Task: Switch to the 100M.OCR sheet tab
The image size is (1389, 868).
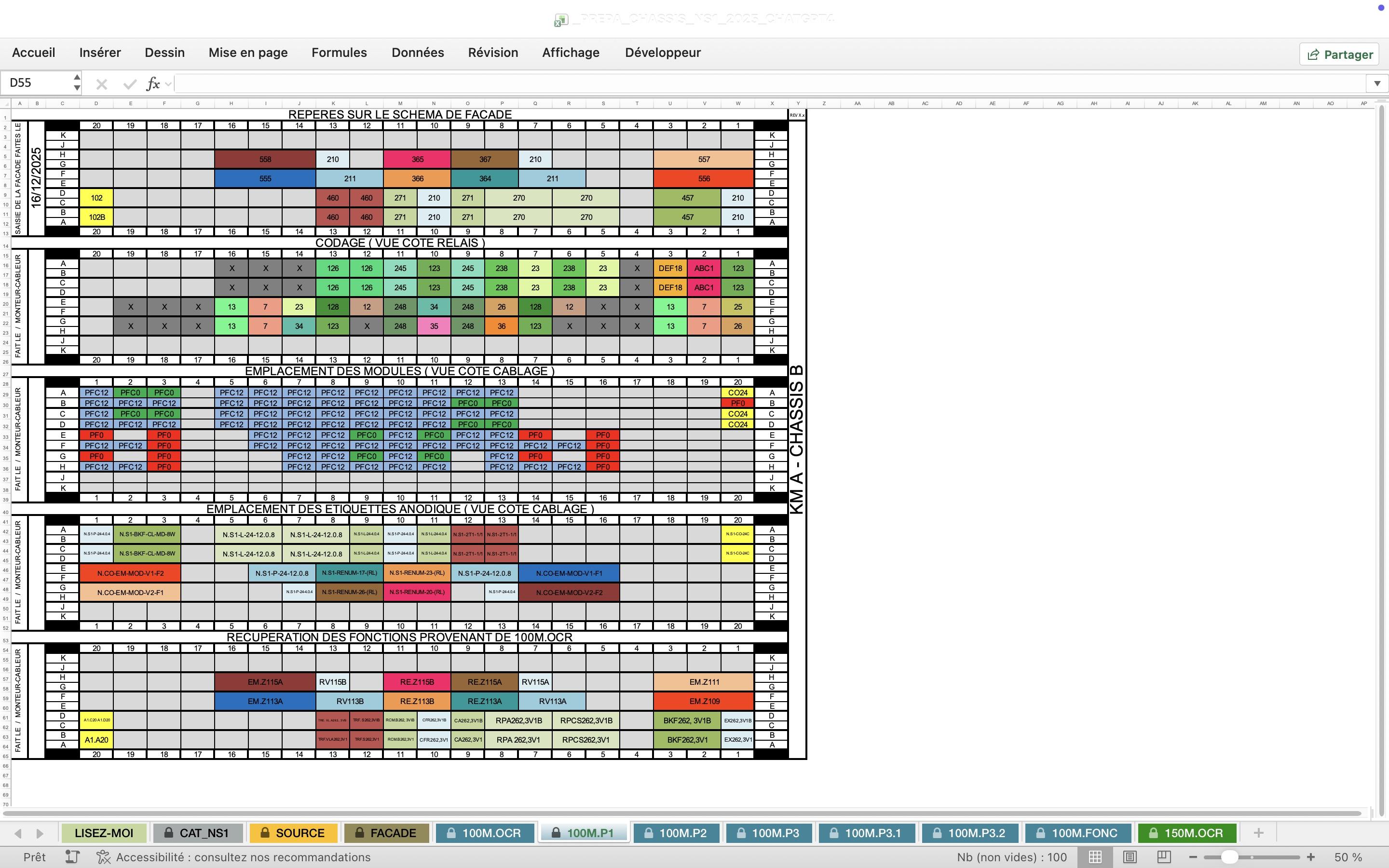Action: point(484,833)
